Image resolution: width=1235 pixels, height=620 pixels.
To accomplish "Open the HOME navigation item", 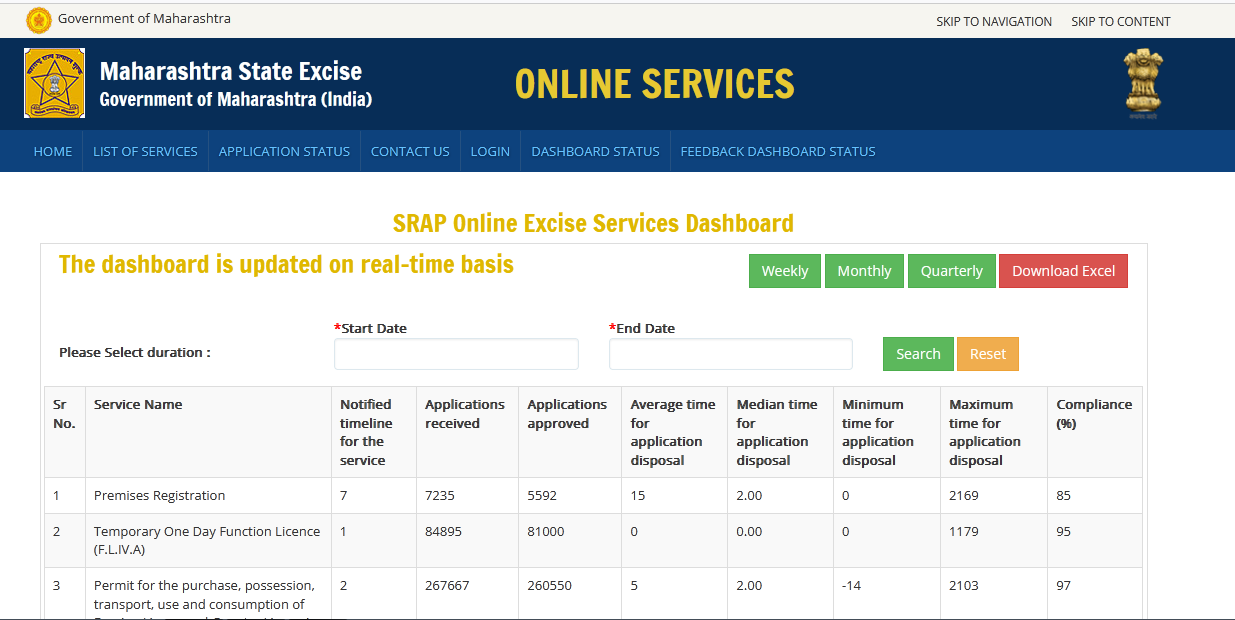I will click(x=52, y=151).
